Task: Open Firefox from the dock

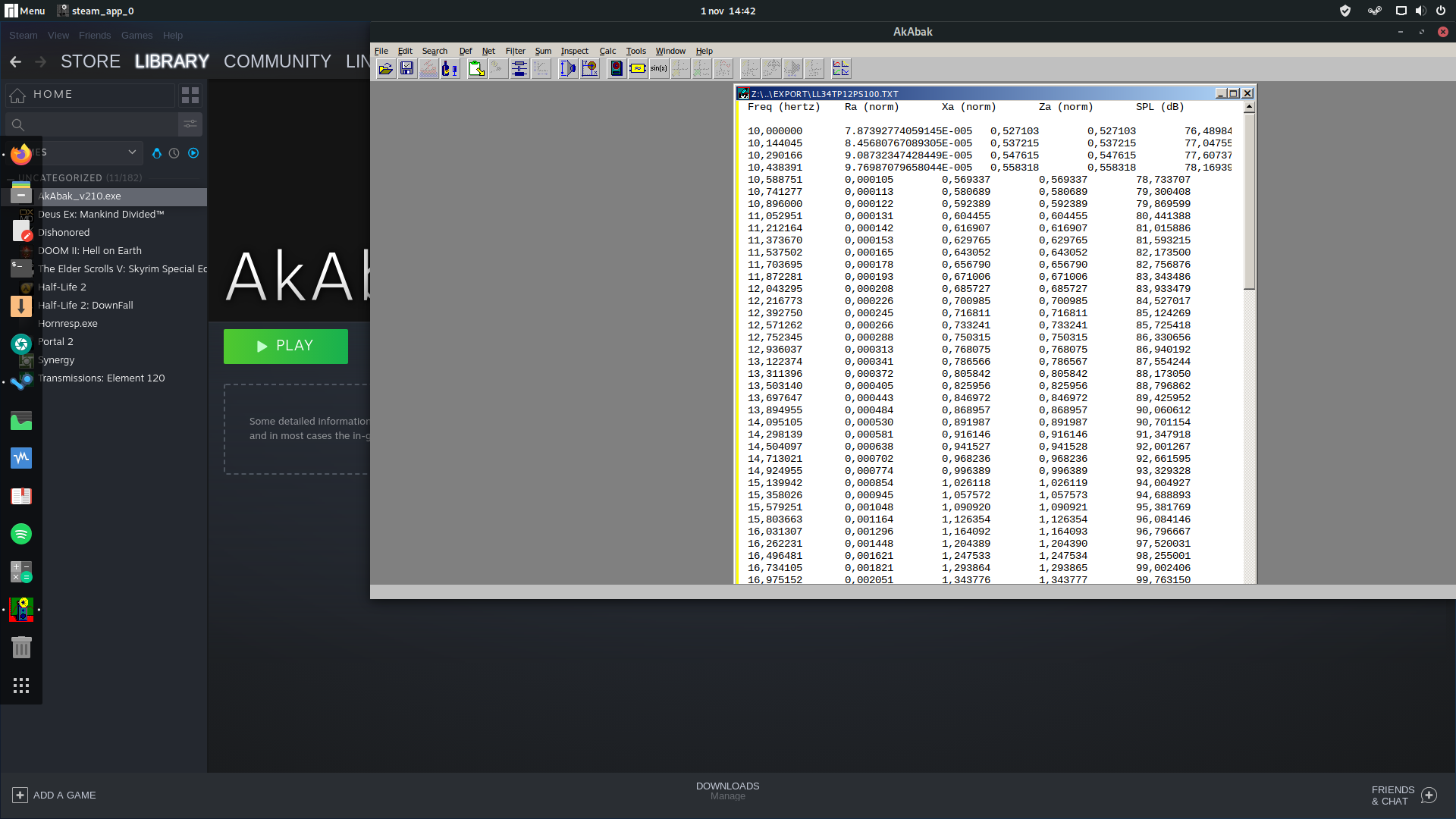Action: tap(21, 154)
